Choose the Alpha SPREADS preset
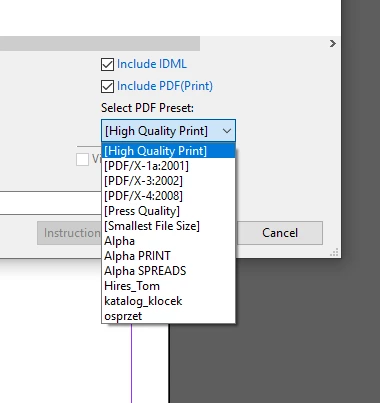 168,271
